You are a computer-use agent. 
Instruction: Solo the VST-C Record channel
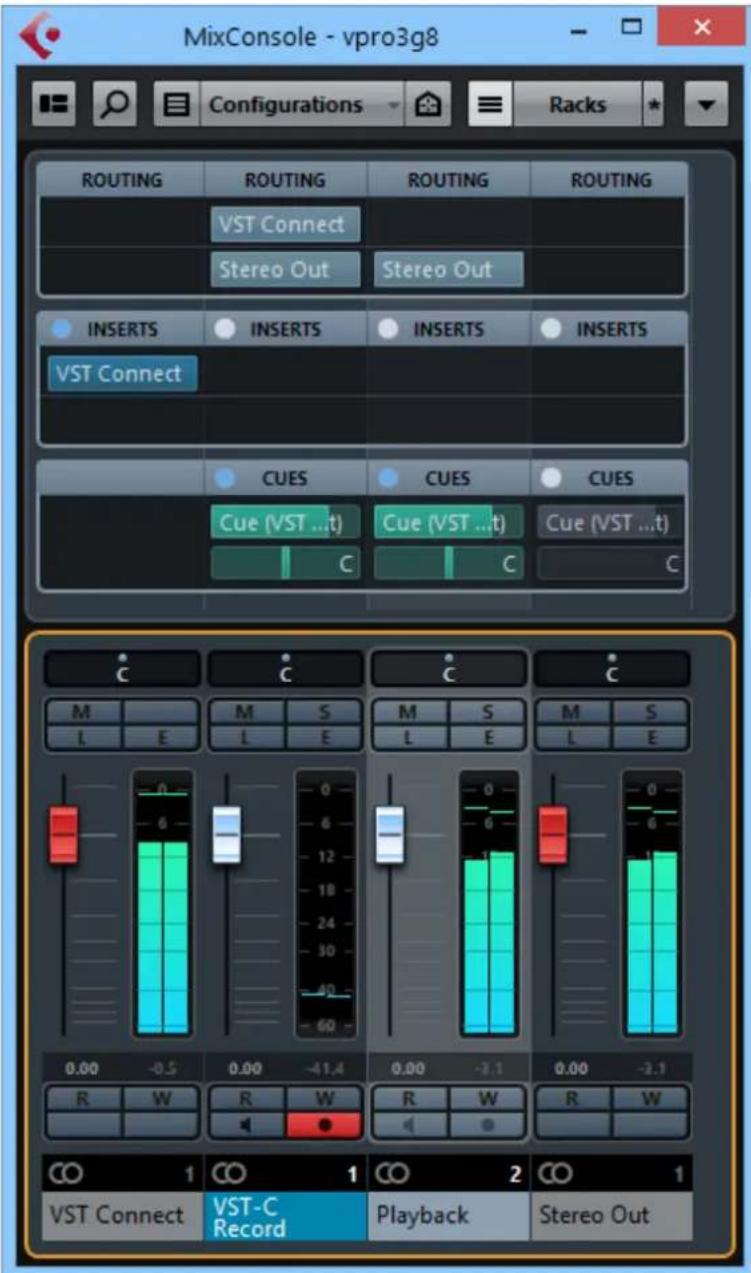coord(324,712)
